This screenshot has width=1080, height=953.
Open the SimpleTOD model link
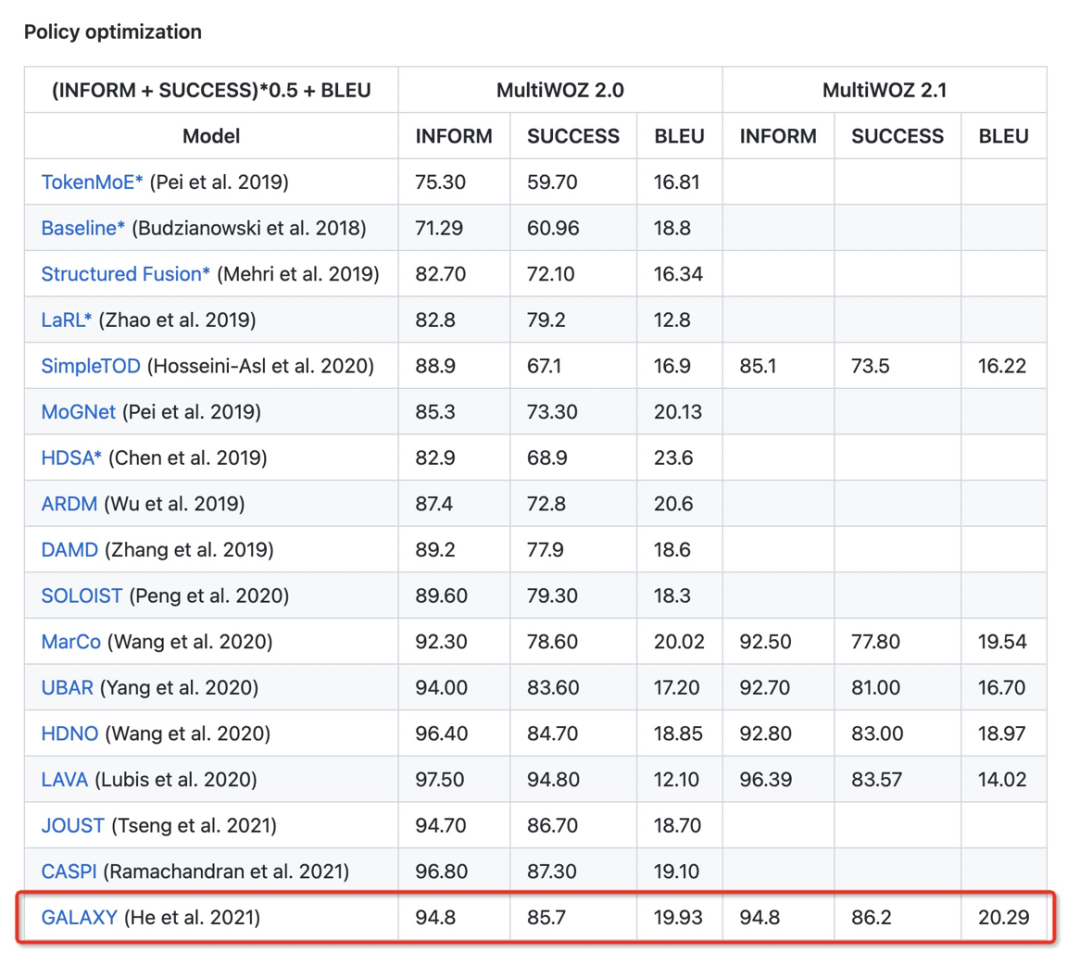click(x=91, y=366)
